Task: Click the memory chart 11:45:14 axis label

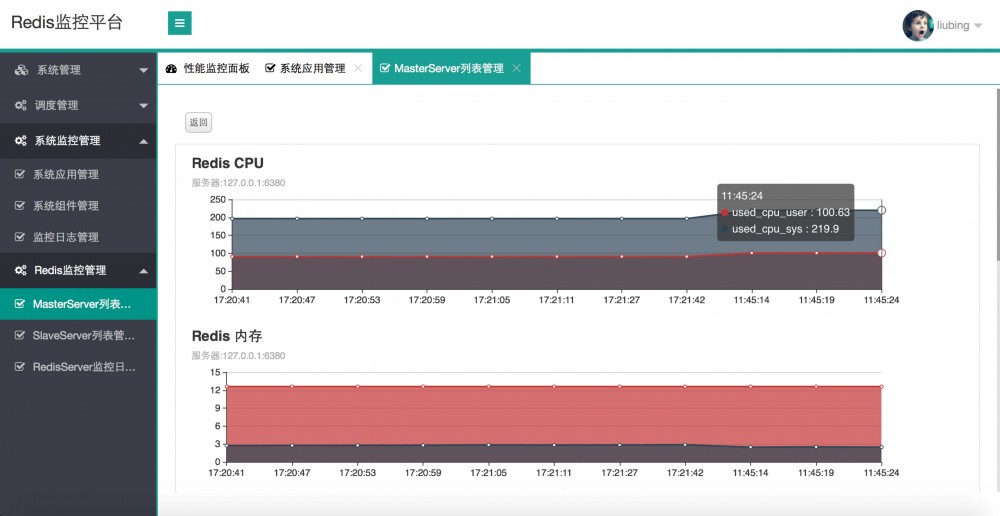Action: [x=751, y=473]
